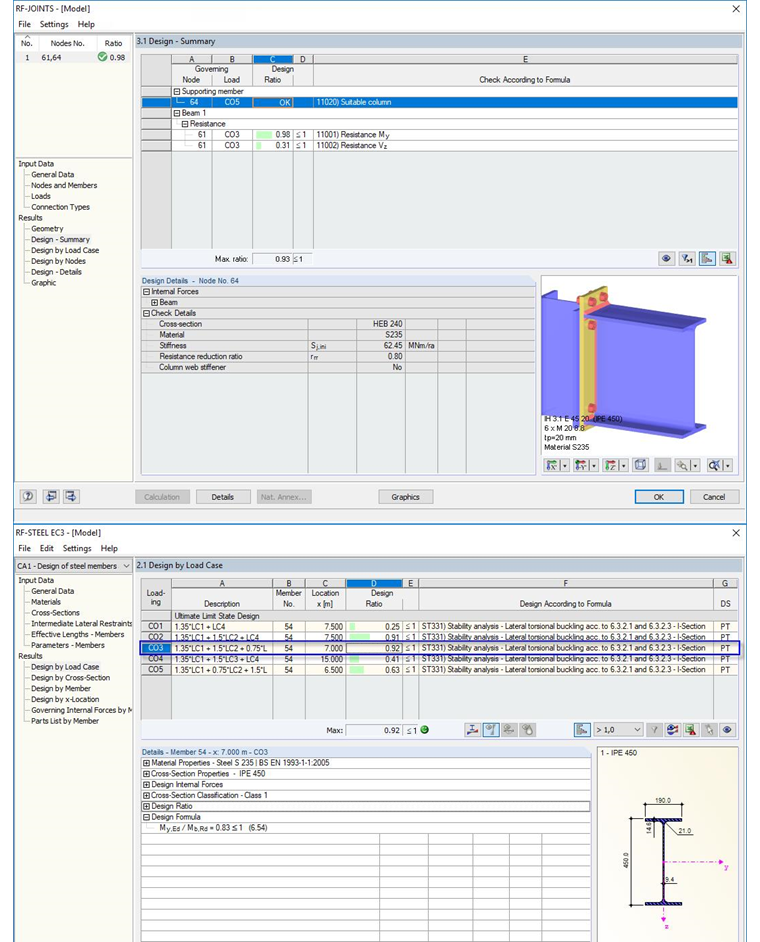This screenshot has width=760, height=942.
Task: Click the Excel export icon in RF-STEEL toolbar
Action: 691,730
